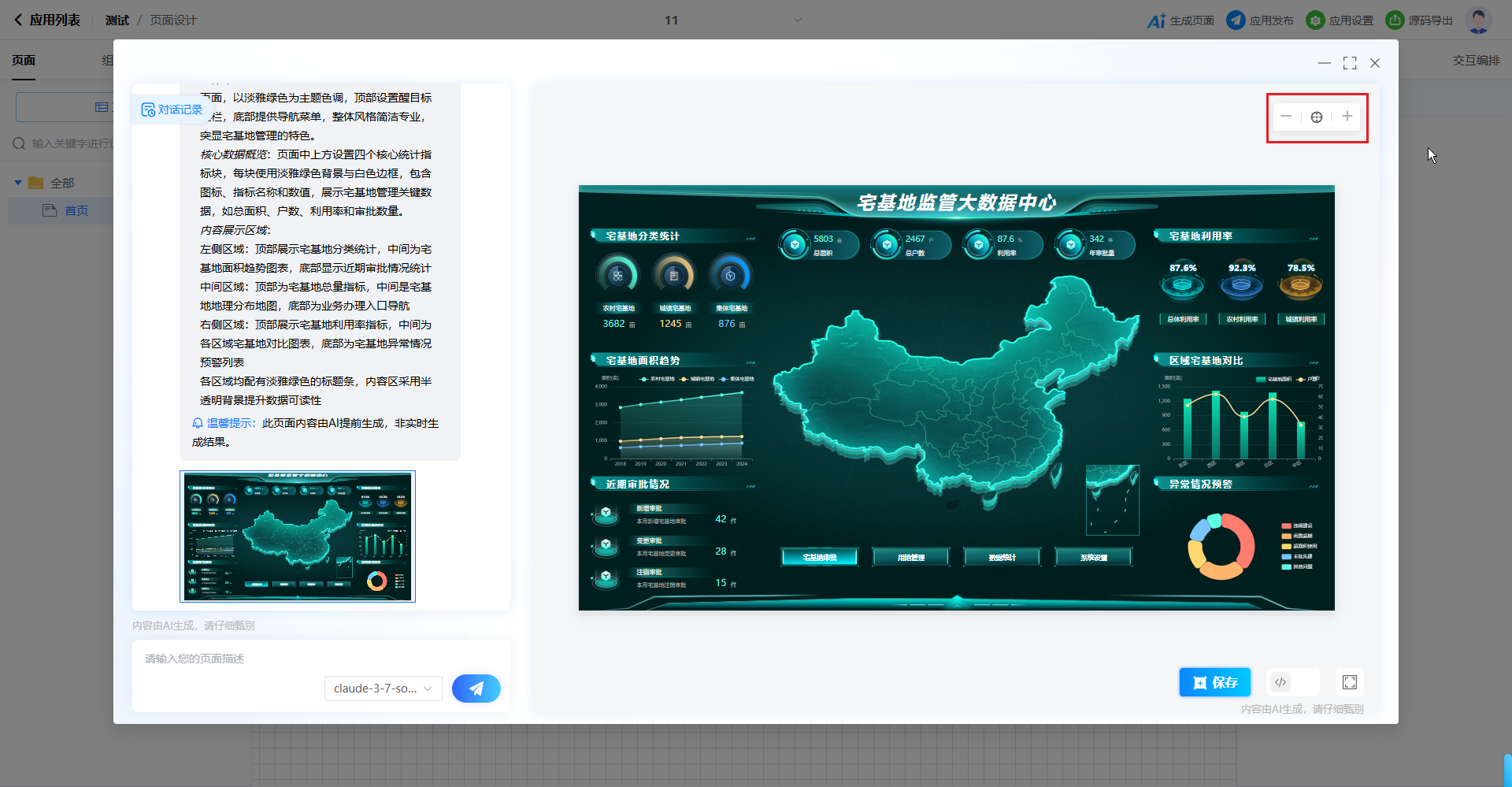Toggle the code view switch
Image resolution: width=1512 pixels, height=787 pixels.
coord(1291,682)
